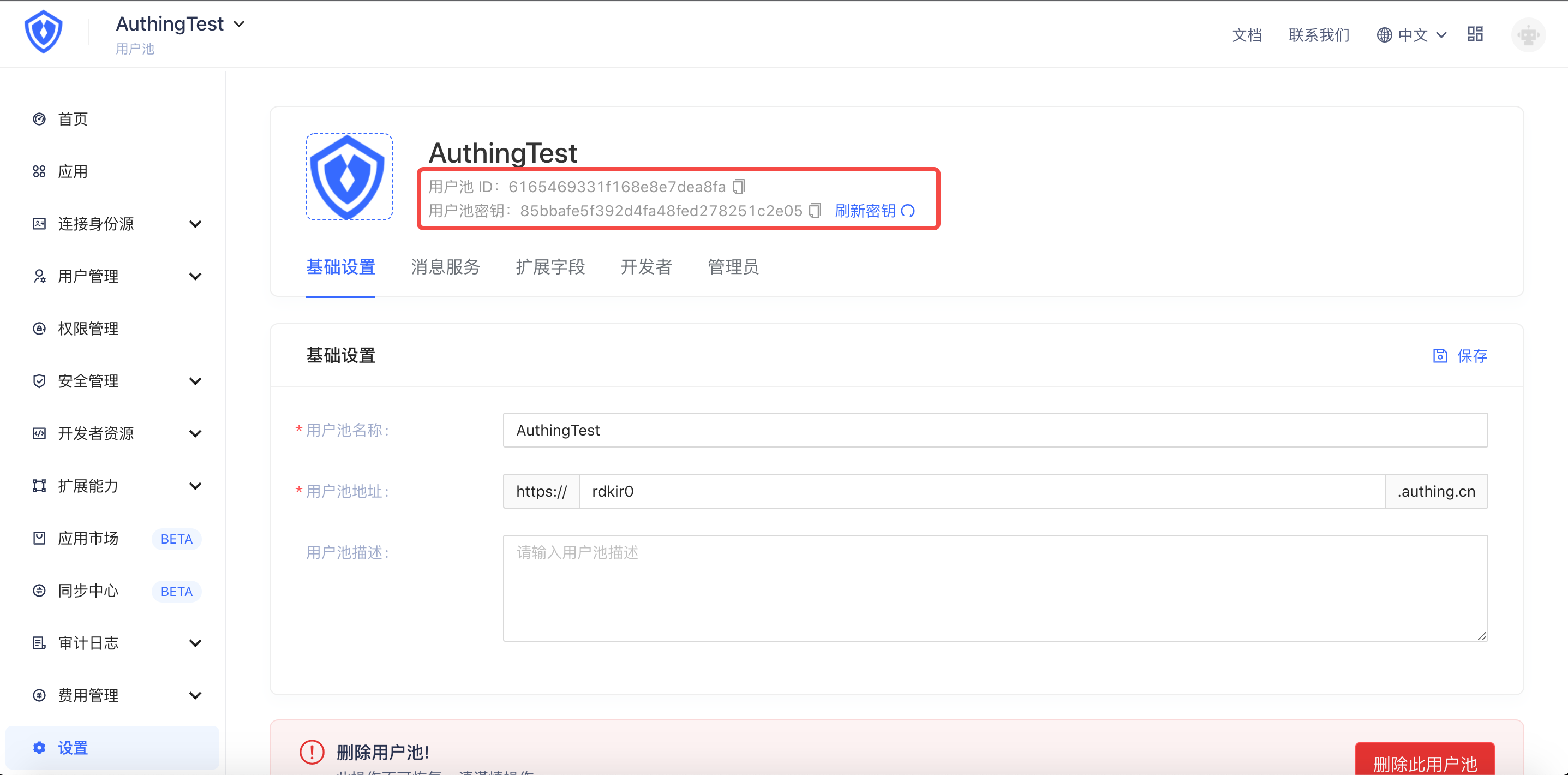Focus the 用户池地址 domain input rdkir0
Image resolution: width=1568 pixels, height=775 pixels.
click(x=982, y=491)
